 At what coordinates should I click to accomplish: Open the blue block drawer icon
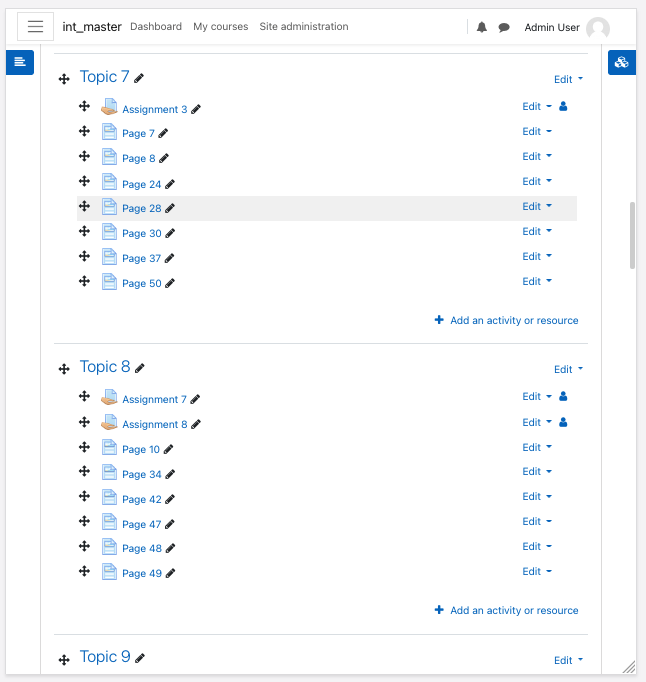click(x=622, y=62)
